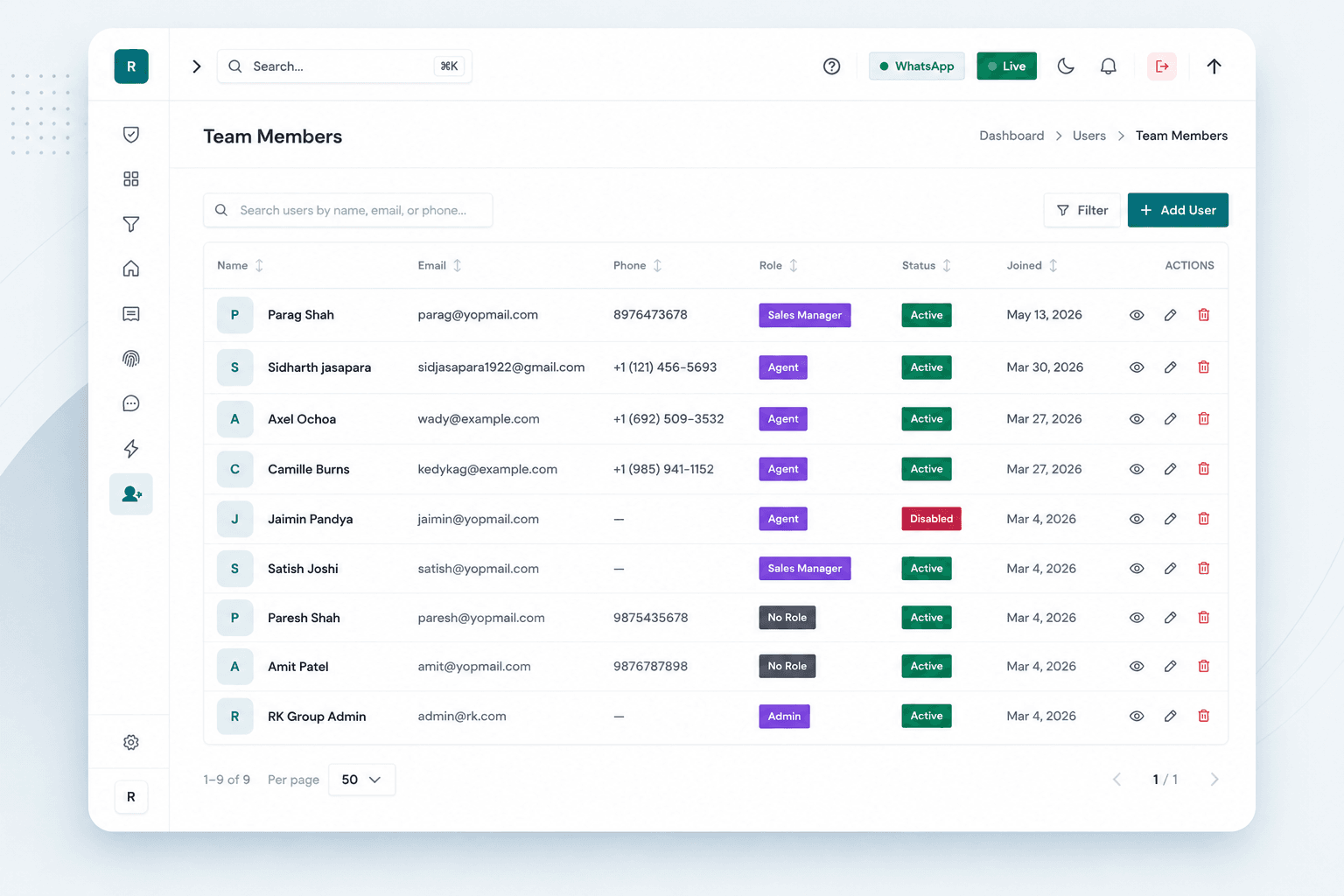Image resolution: width=1344 pixels, height=896 pixels.
Task: Click the Add User button
Action: (x=1178, y=210)
